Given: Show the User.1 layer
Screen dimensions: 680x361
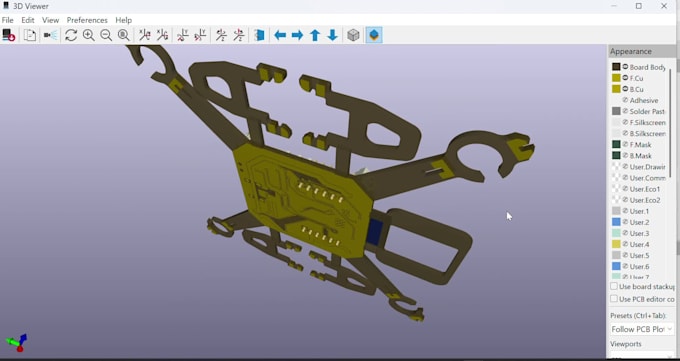Looking at the screenshot, I should pyautogui.click(x=625, y=211).
